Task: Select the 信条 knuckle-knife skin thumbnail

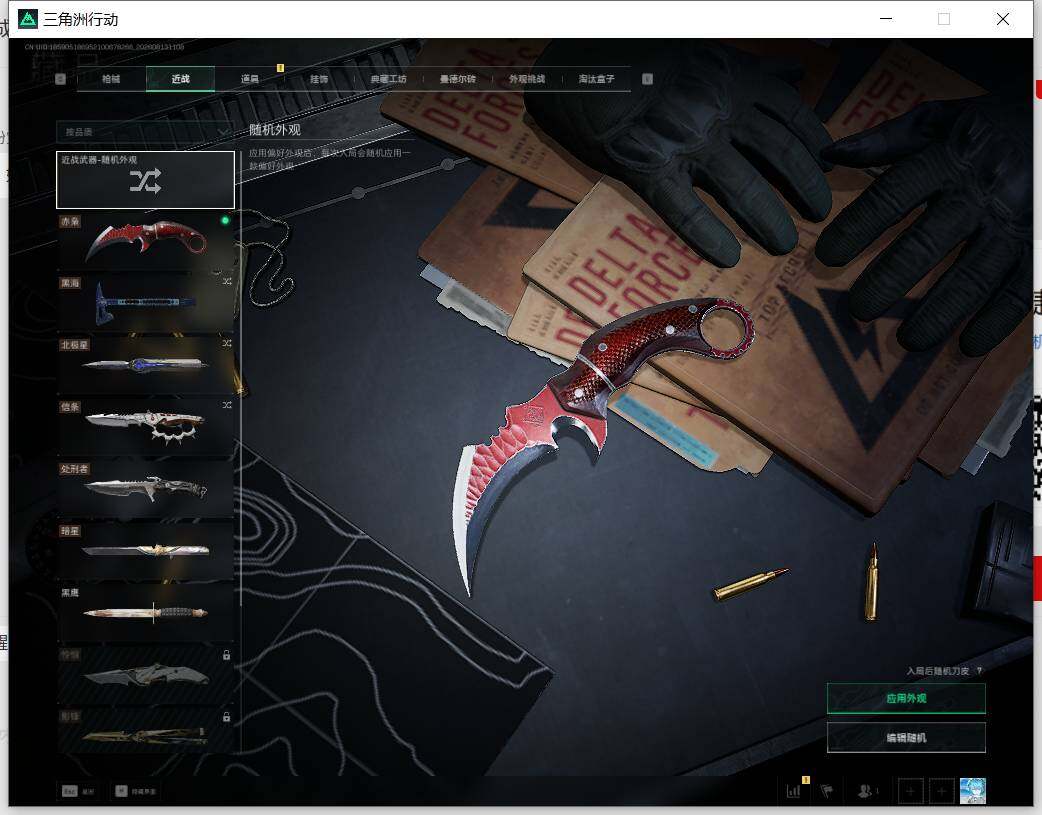Action: [146, 426]
